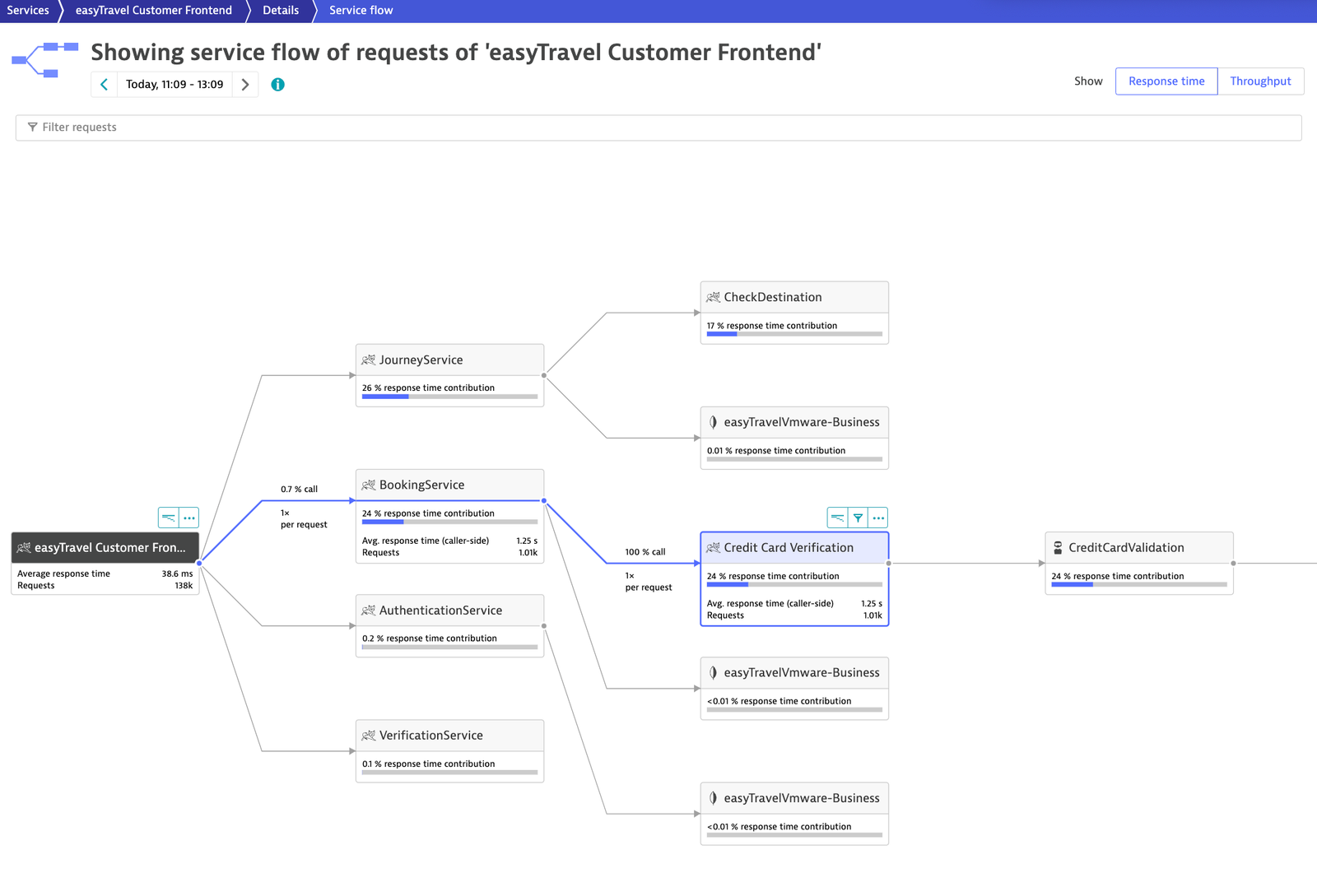Click icon of easyTravelVmware-Business with 0.01 % contribution

(x=714, y=422)
